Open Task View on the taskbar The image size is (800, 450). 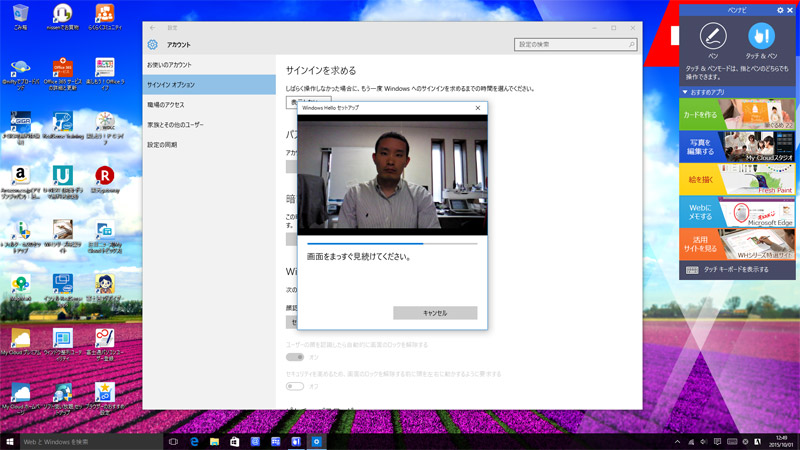(173, 441)
